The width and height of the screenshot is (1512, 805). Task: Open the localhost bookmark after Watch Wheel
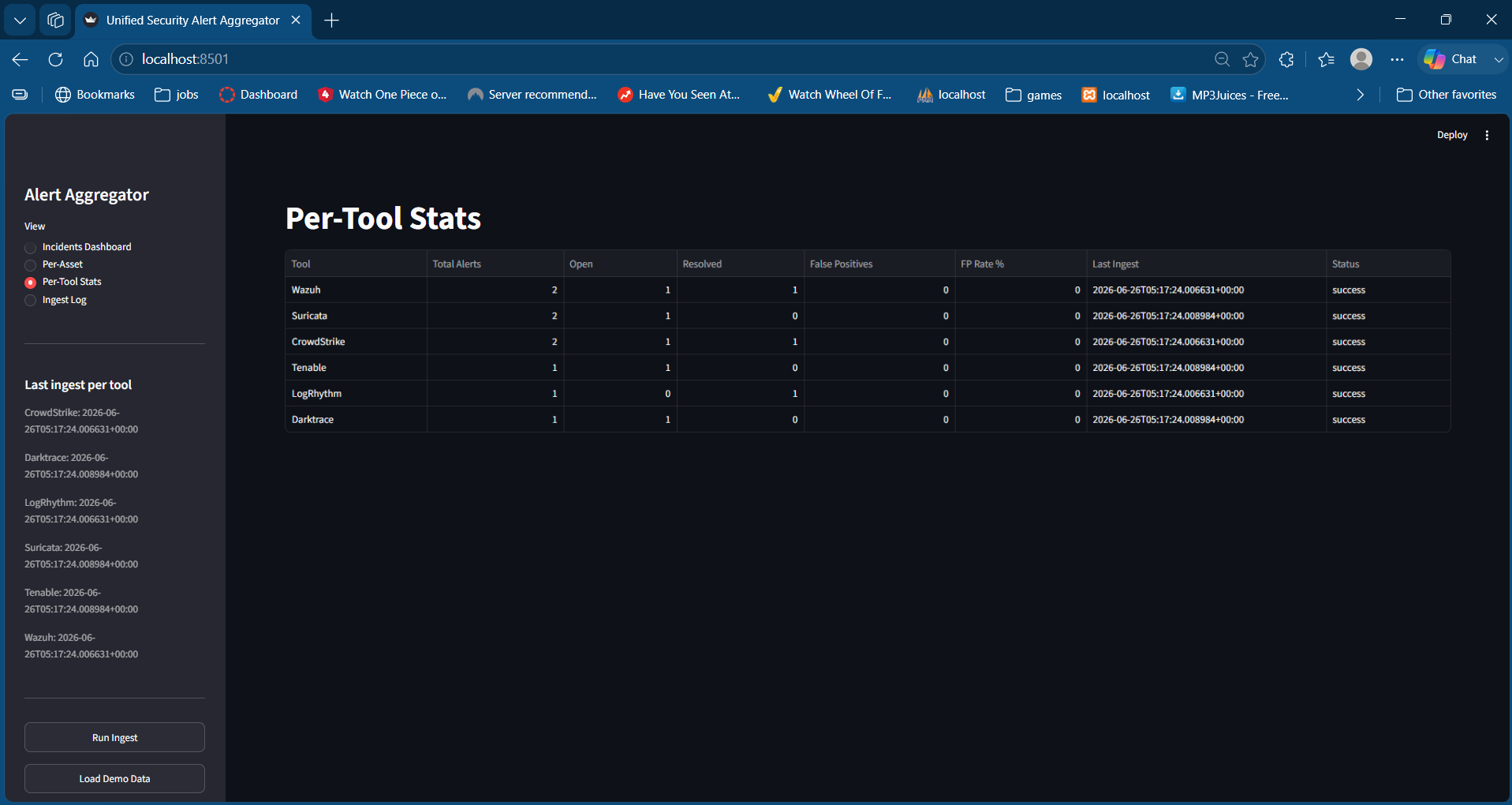click(x=951, y=95)
